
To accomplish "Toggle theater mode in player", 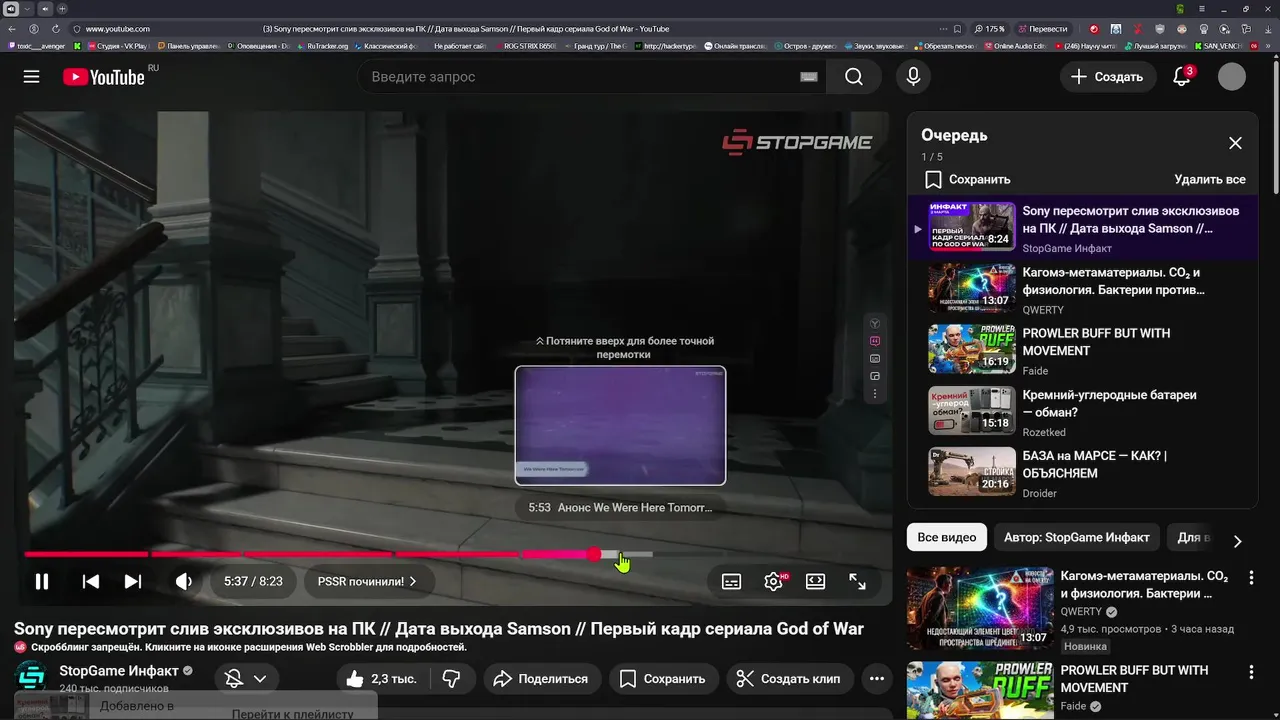I will tap(816, 581).
